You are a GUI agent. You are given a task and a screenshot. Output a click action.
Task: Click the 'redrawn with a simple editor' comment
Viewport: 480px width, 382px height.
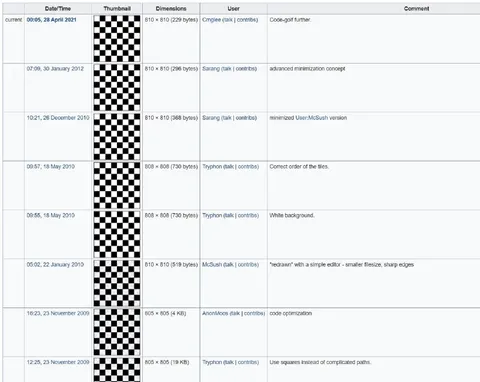click(x=342, y=265)
